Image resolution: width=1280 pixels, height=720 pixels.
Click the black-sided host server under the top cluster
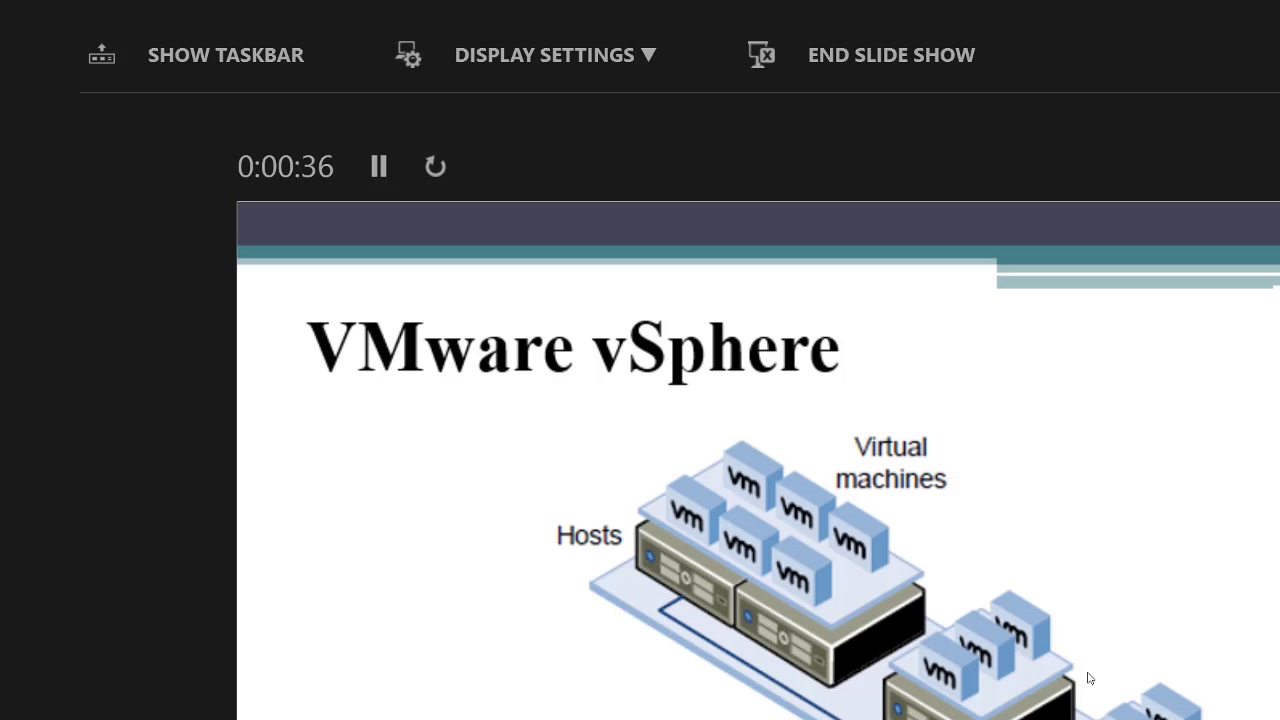point(830,625)
